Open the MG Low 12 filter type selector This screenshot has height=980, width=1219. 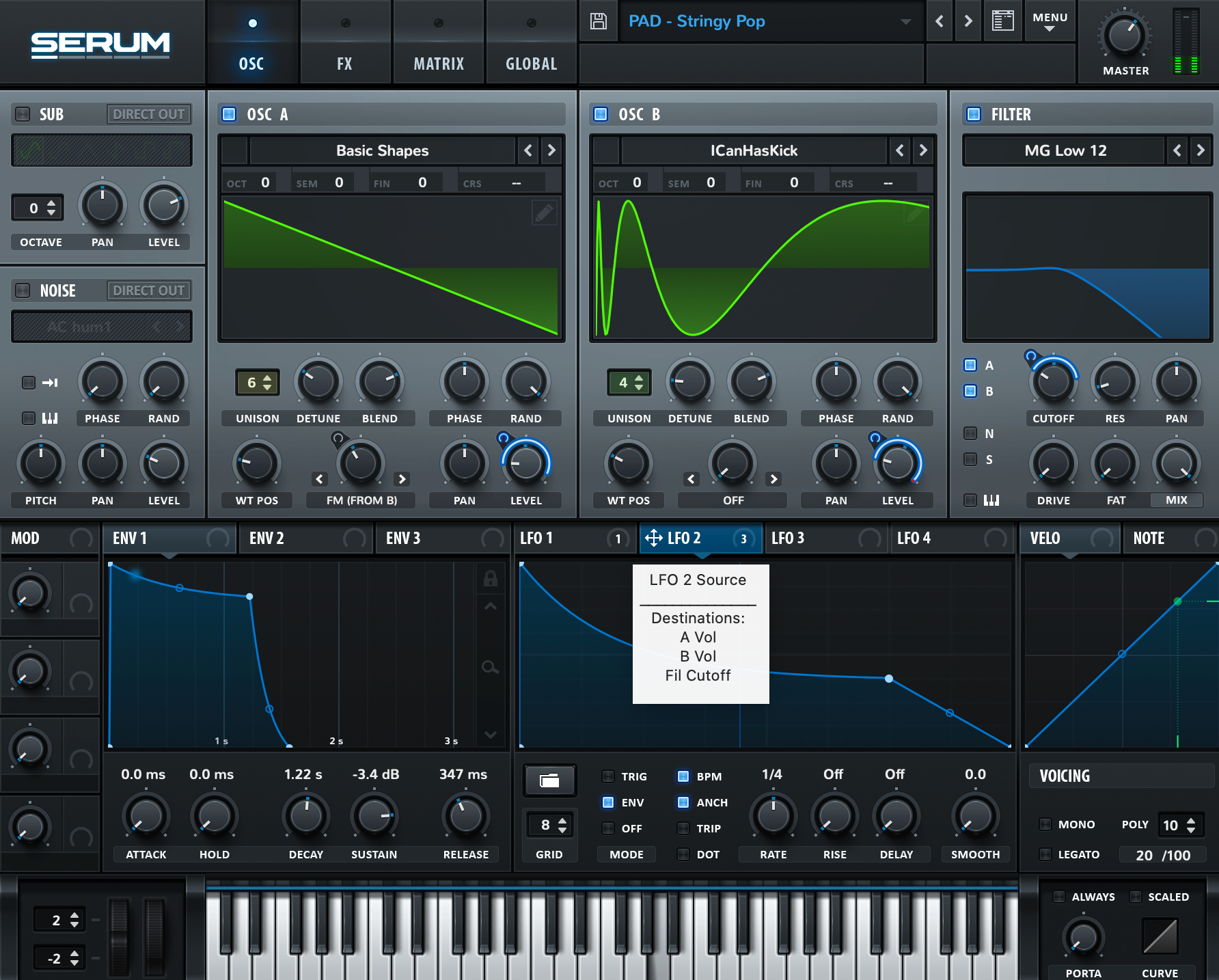click(x=1065, y=150)
